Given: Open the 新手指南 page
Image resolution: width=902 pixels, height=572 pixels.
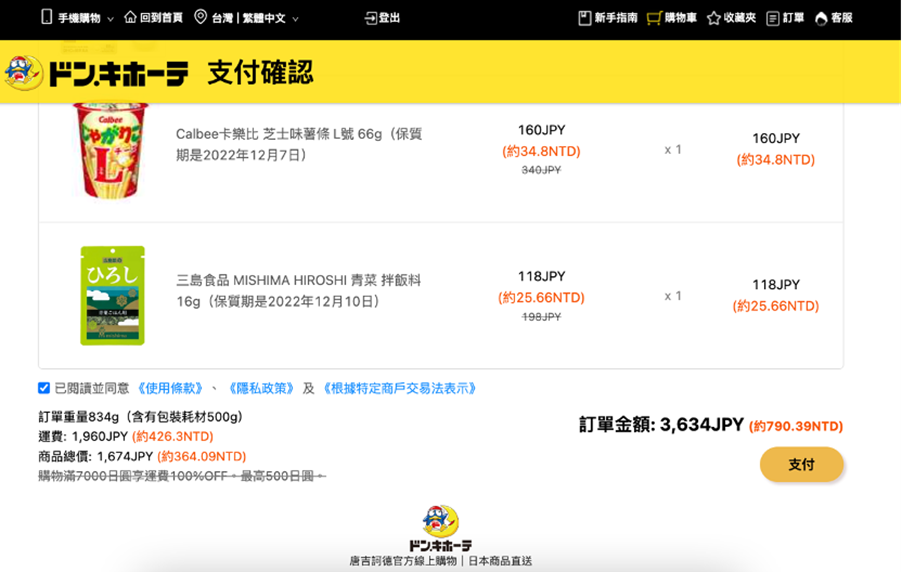Looking at the screenshot, I should coord(616,18).
